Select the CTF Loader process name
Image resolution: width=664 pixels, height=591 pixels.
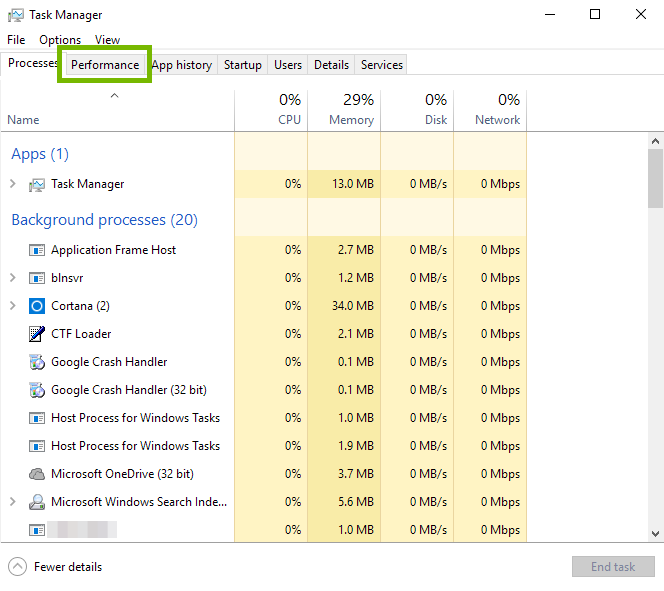(81, 334)
